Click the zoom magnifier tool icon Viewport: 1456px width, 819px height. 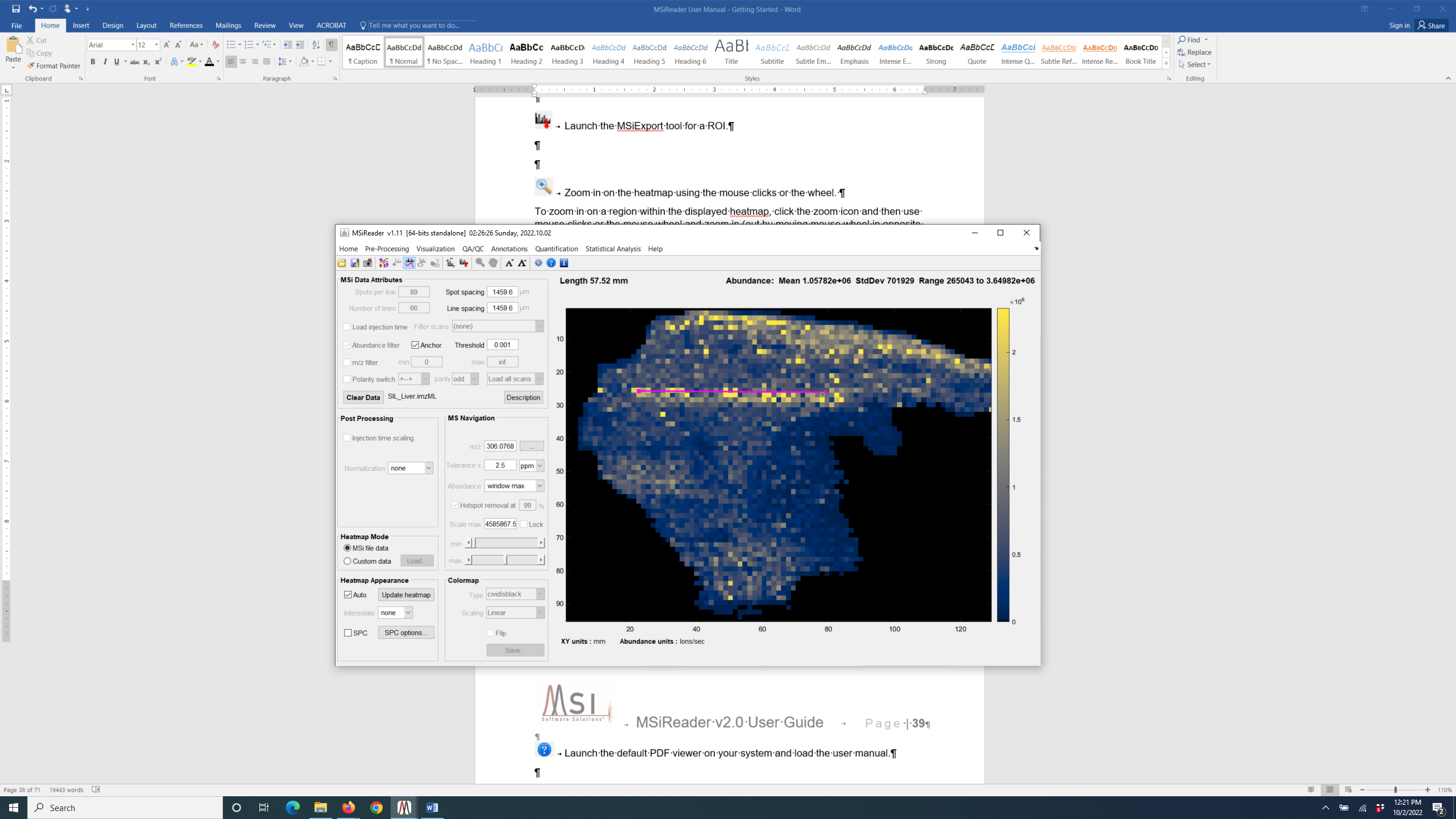(480, 263)
